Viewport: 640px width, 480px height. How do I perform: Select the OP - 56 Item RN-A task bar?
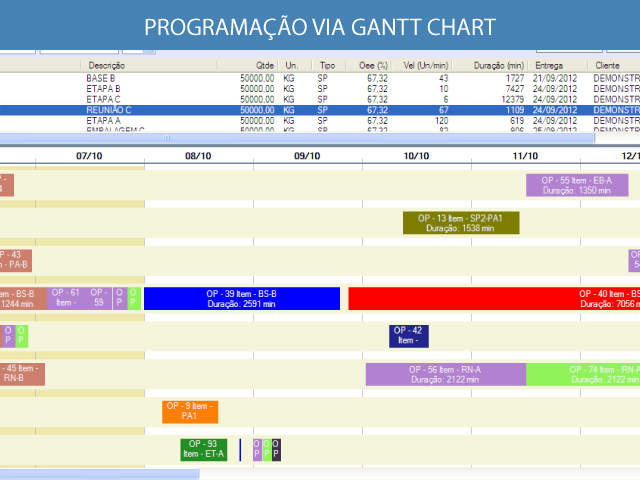446,374
